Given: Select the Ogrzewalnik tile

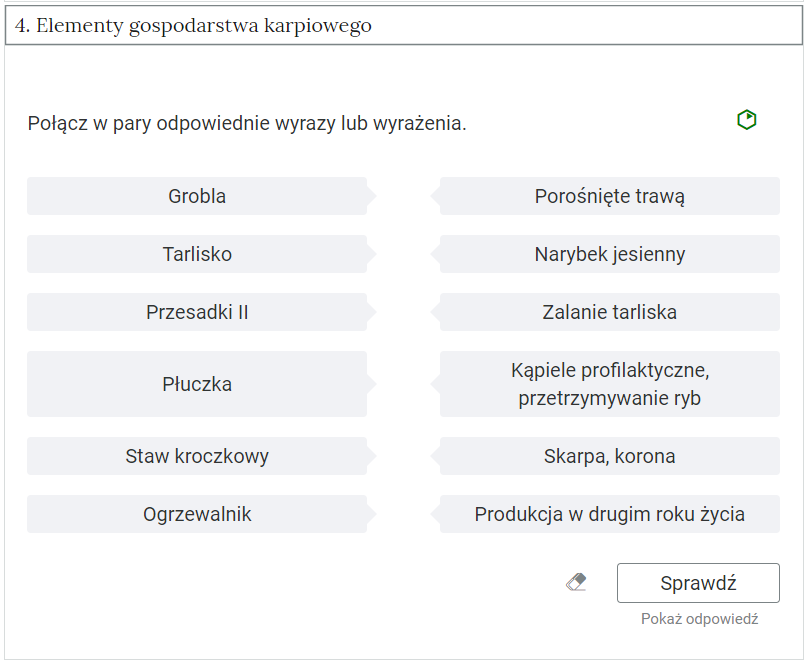Looking at the screenshot, I should click(197, 514).
